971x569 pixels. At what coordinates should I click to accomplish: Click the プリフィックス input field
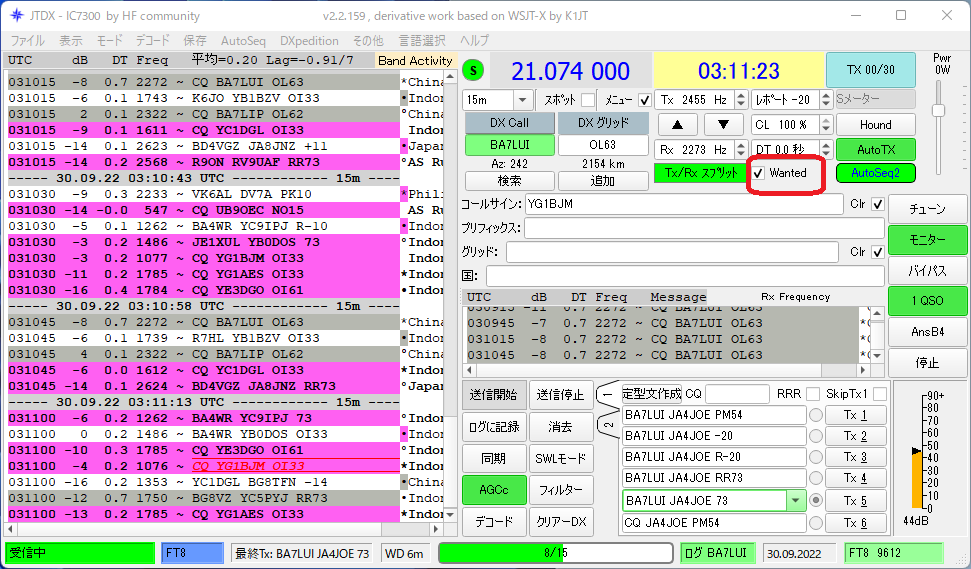click(704, 228)
